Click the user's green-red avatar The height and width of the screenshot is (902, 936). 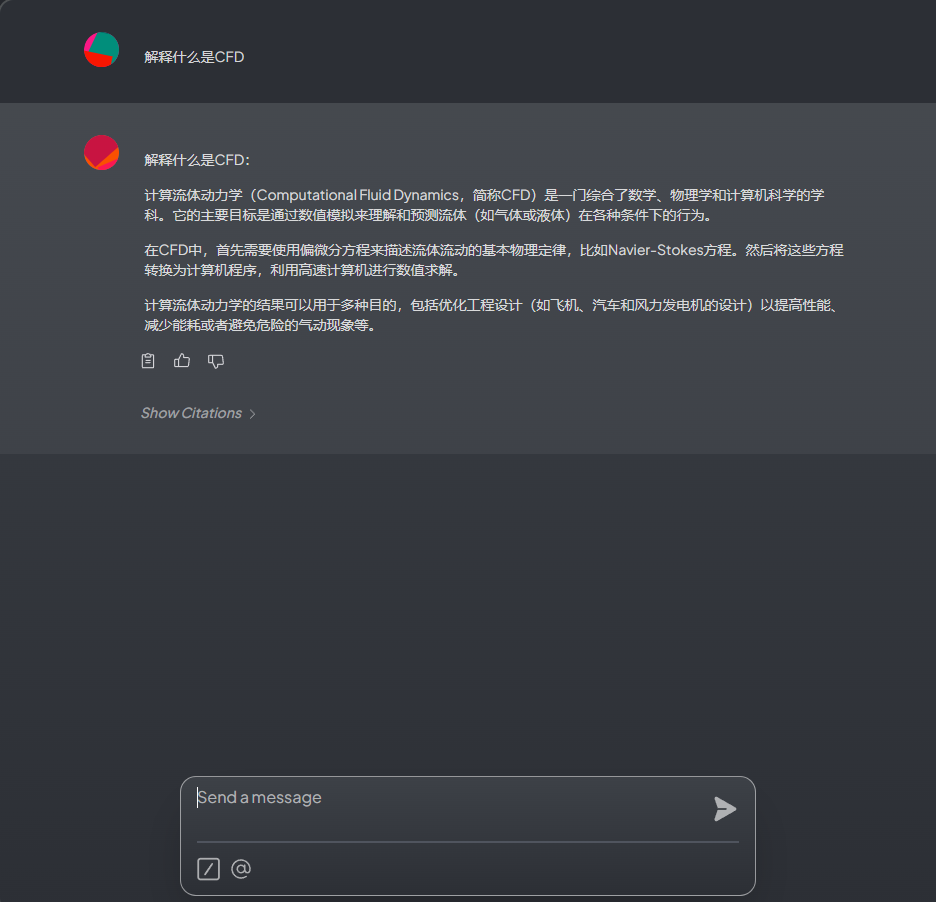[x=101, y=50]
